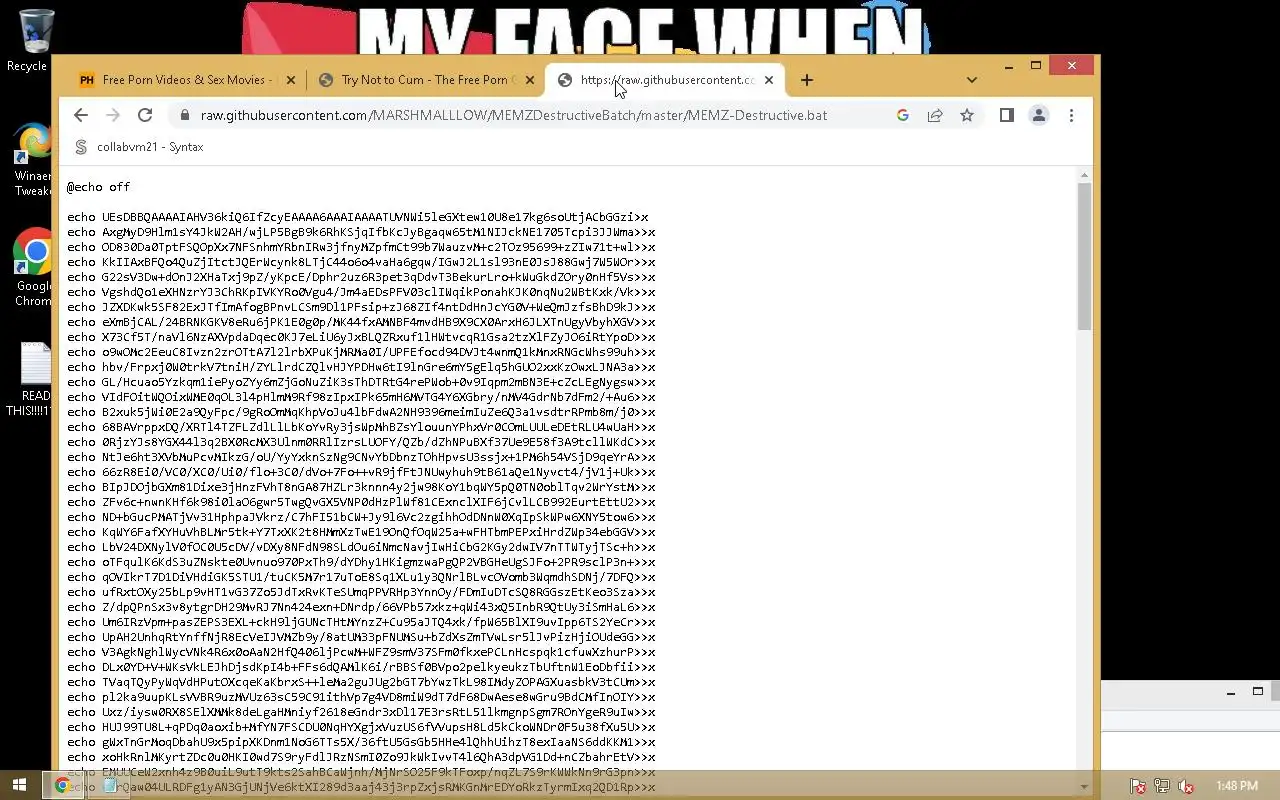Share this page via the share icon
The width and height of the screenshot is (1280, 800).
[935, 115]
